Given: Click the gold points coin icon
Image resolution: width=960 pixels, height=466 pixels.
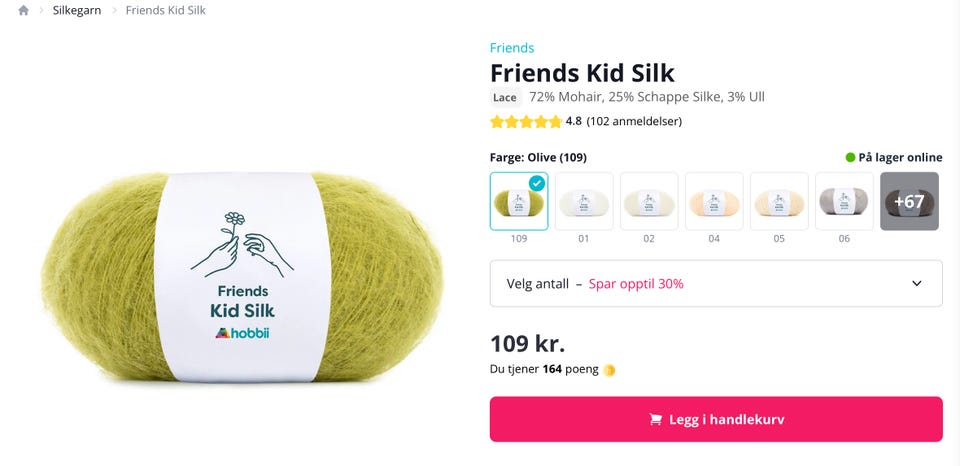Looking at the screenshot, I should coord(609,370).
